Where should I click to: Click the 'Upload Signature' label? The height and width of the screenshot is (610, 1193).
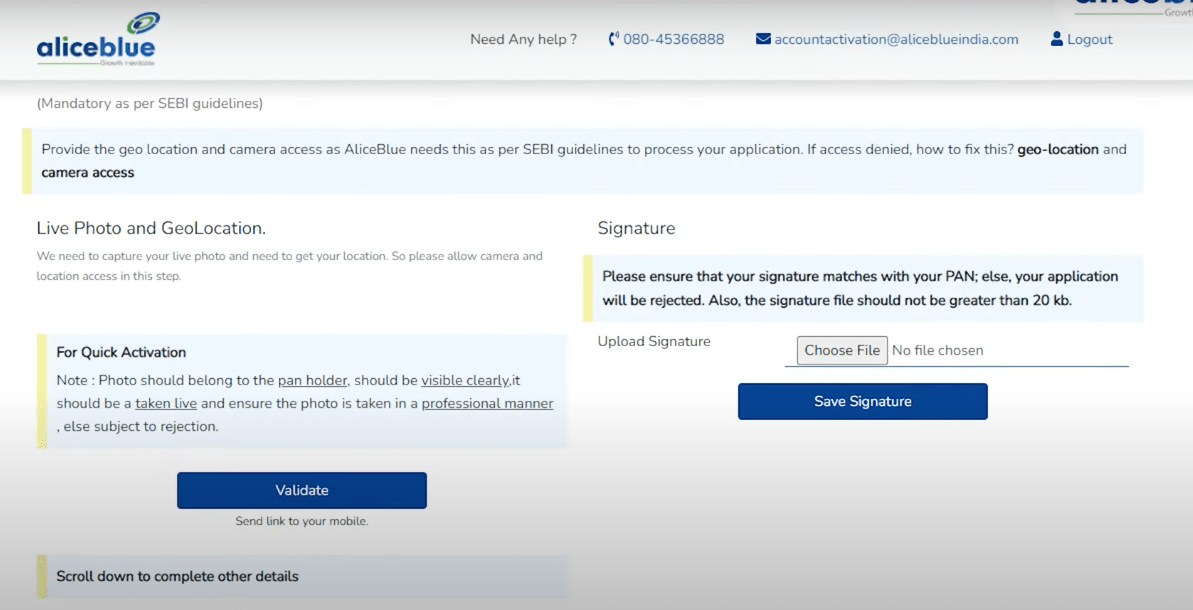click(654, 342)
